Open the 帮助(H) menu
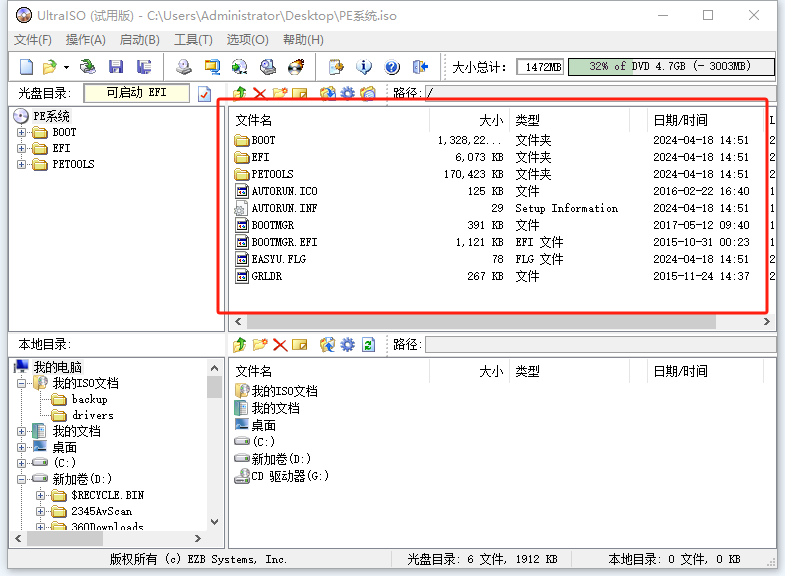Image resolution: width=785 pixels, height=576 pixels. coord(303,40)
